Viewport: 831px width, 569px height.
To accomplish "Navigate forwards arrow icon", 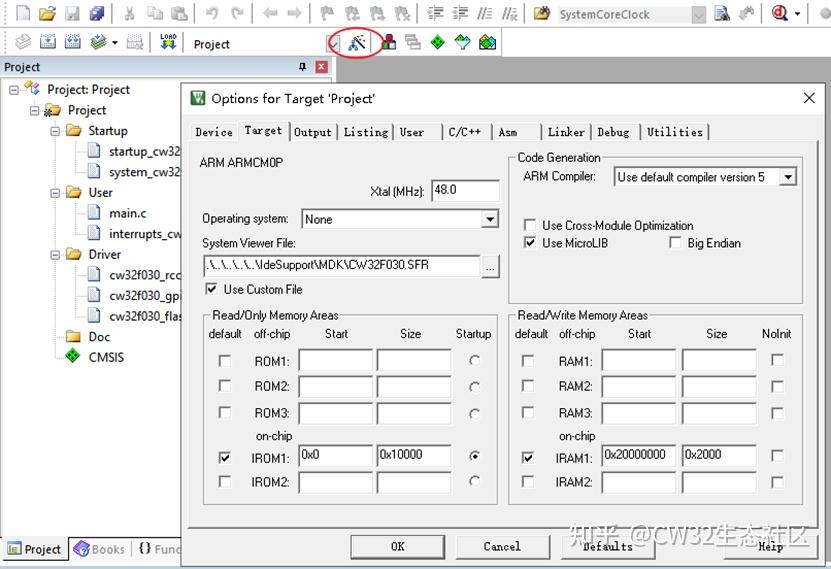I will click(294, 13).
